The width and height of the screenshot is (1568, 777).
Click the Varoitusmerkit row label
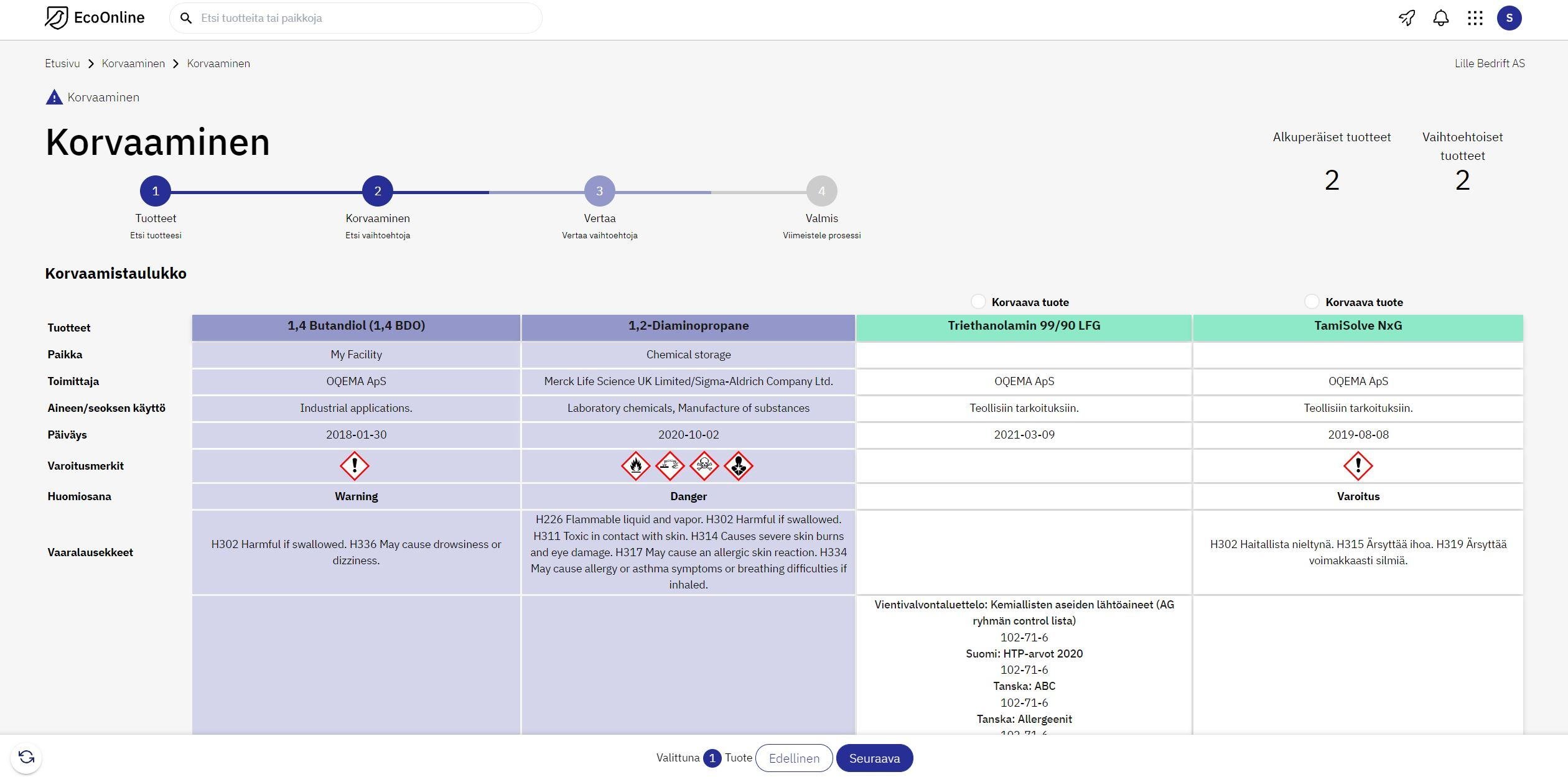(86, 466)
